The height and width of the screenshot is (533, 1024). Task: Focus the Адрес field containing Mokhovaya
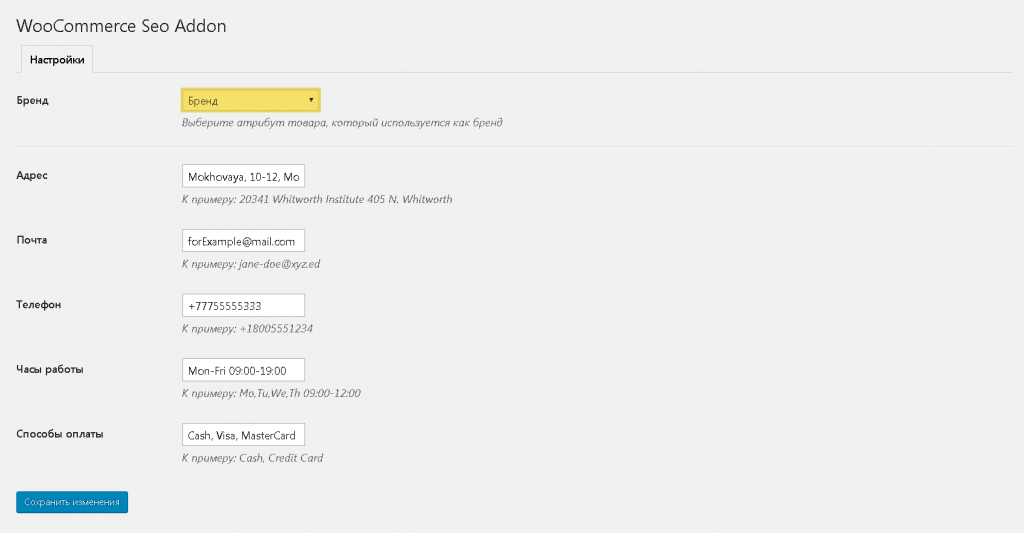(x=243, y=176)
